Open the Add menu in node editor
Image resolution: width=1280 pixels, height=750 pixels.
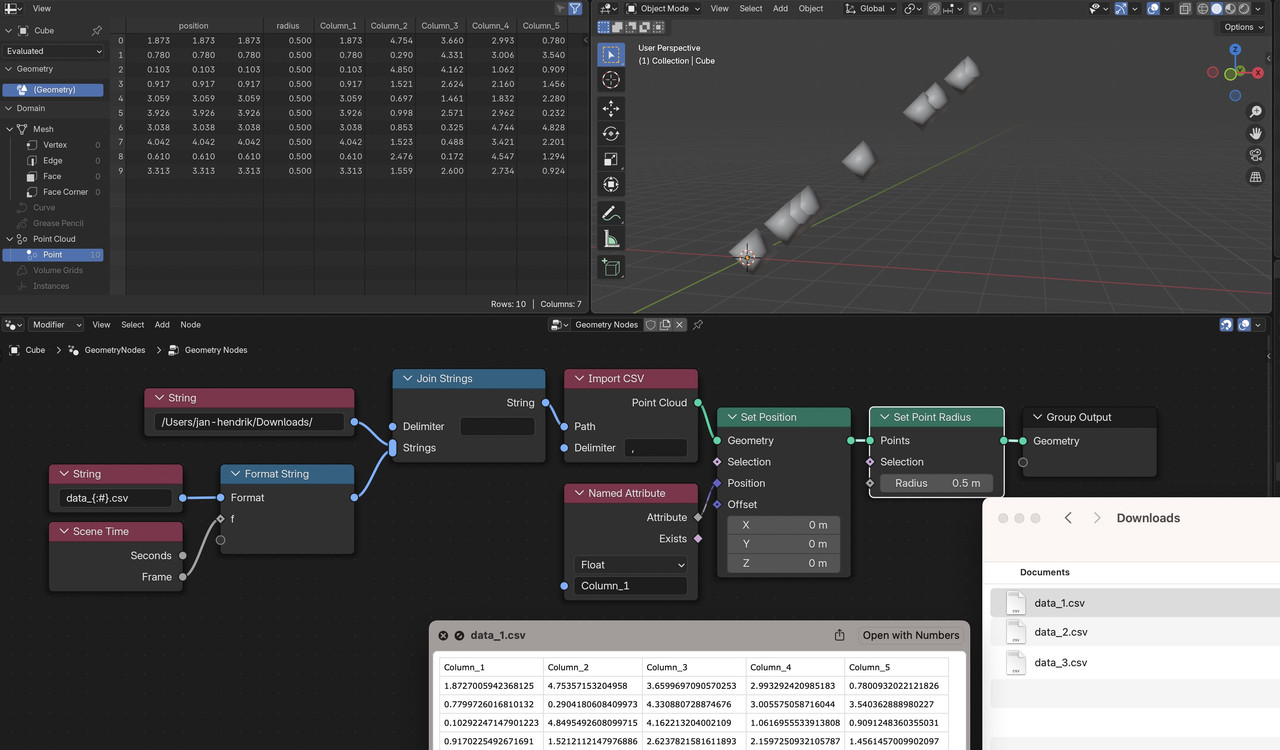click(x=162, y=325)
